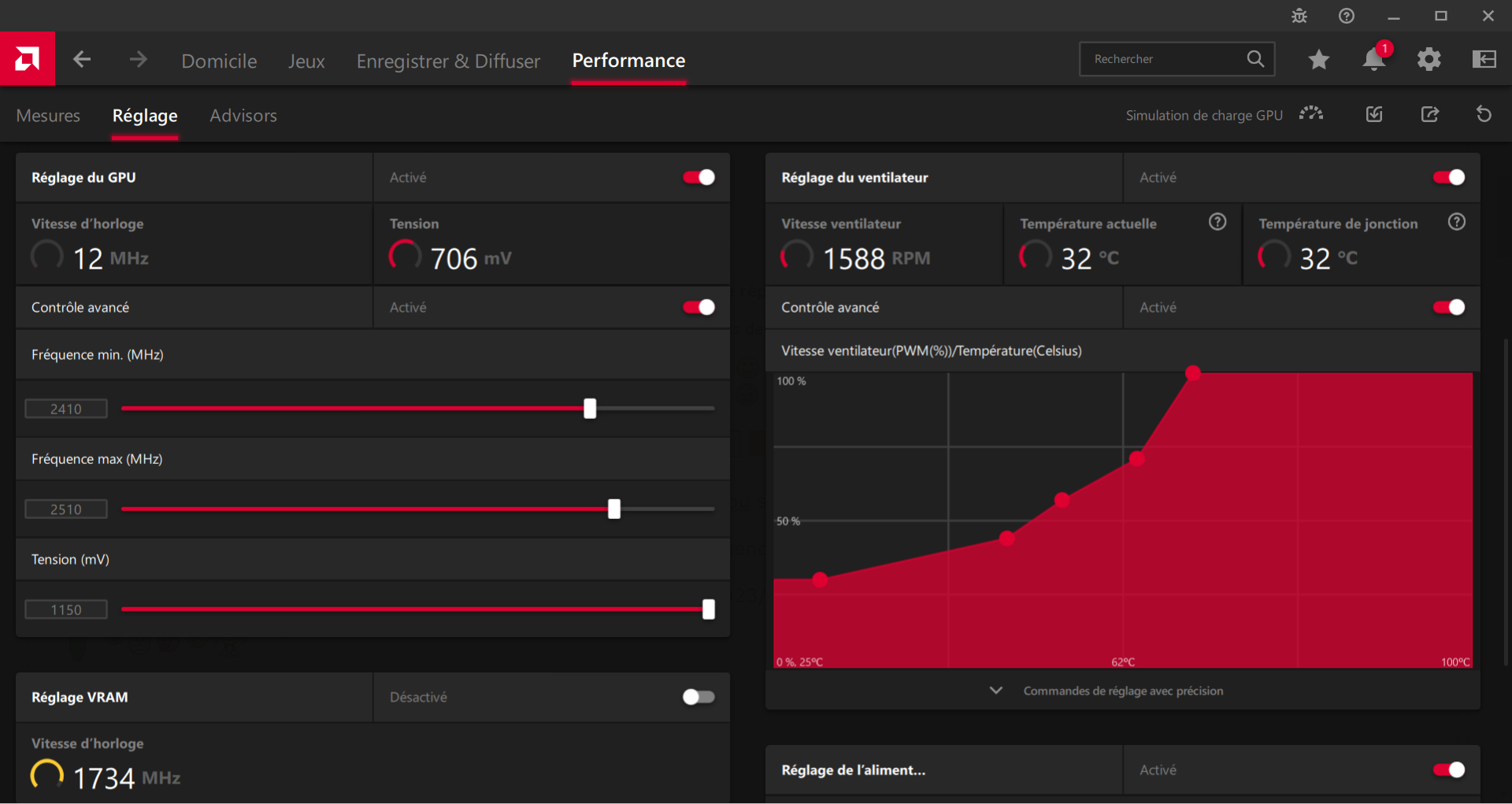Open help for Température actuelle
Viewport: 1512px width, 804px height.
pyautogui.click(x=1217, y=222)
